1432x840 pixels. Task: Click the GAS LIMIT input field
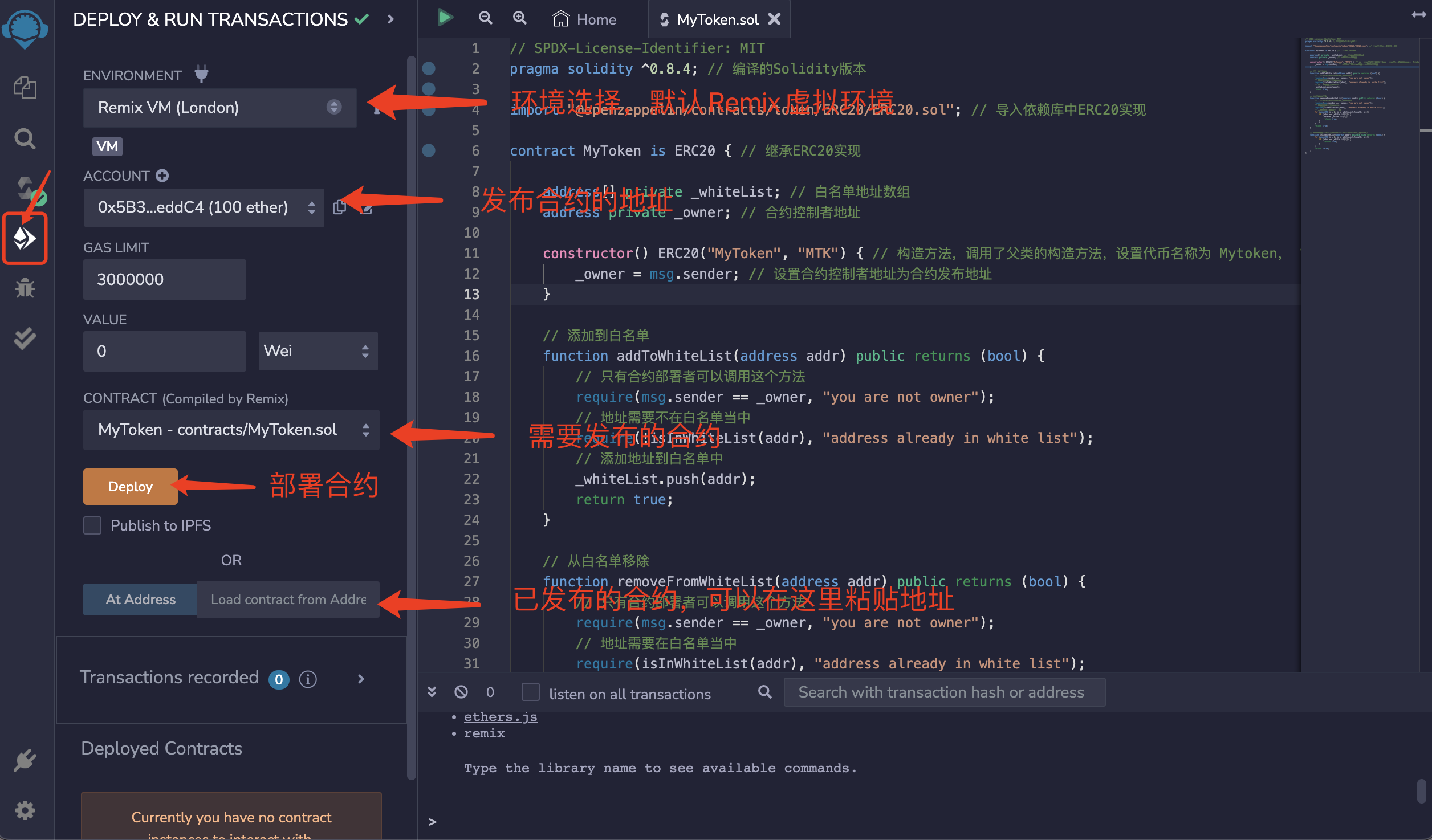point(162,278)
